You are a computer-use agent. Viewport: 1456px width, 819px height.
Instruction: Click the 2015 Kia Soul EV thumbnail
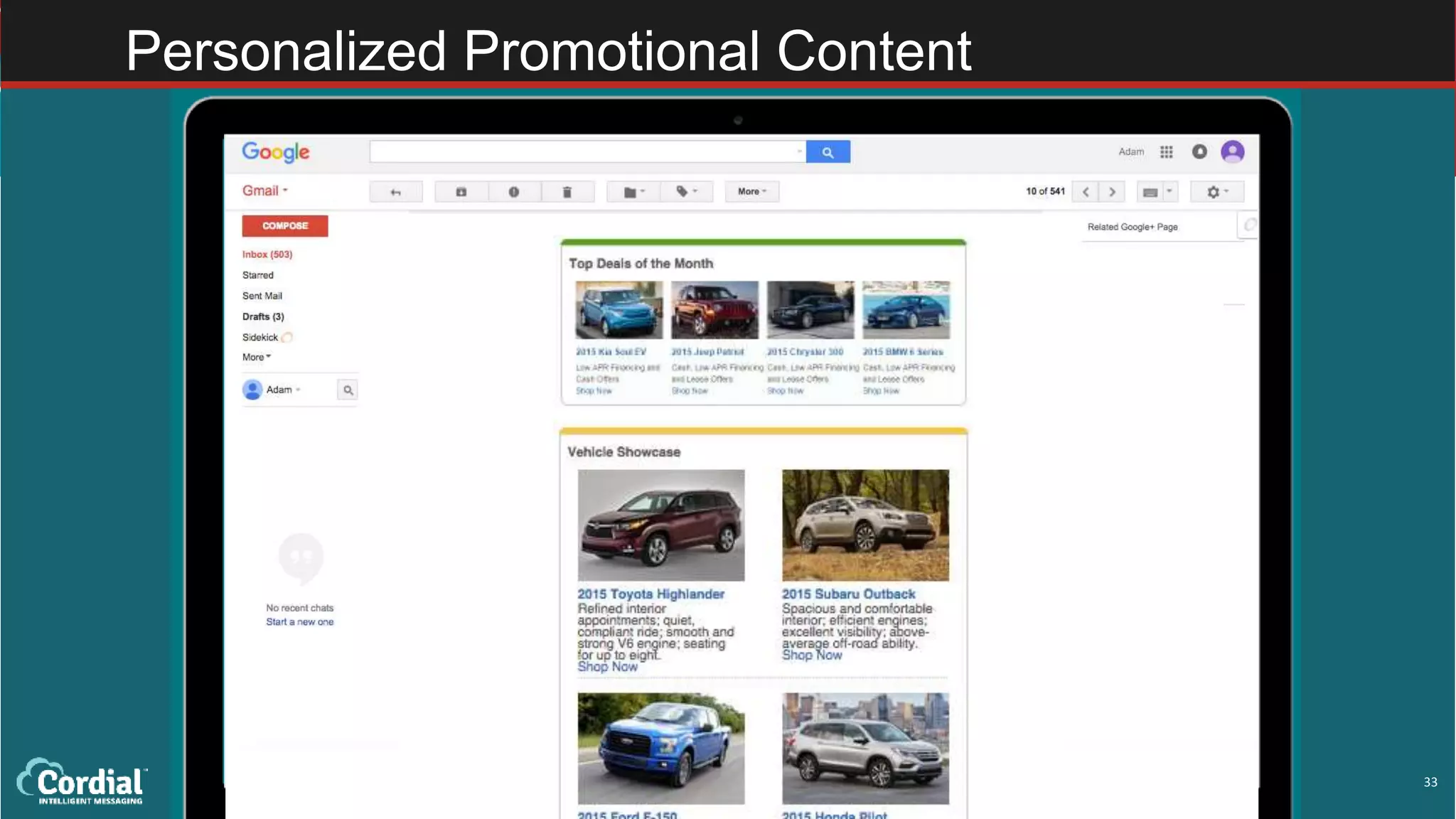619,310
